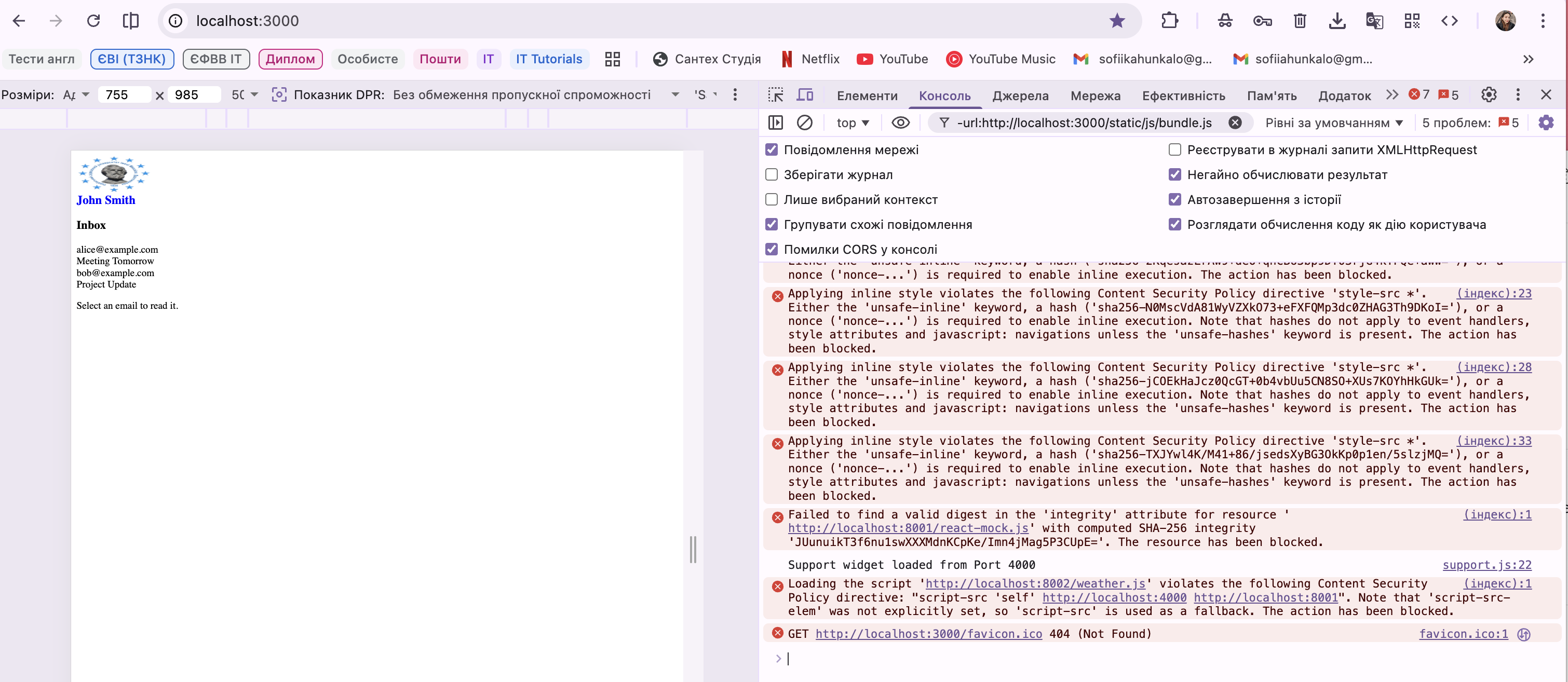Open the Пам'ять tab
Image resolution: width=1568 pixels, height=682 pixels.
click(x=1272, y=96)
